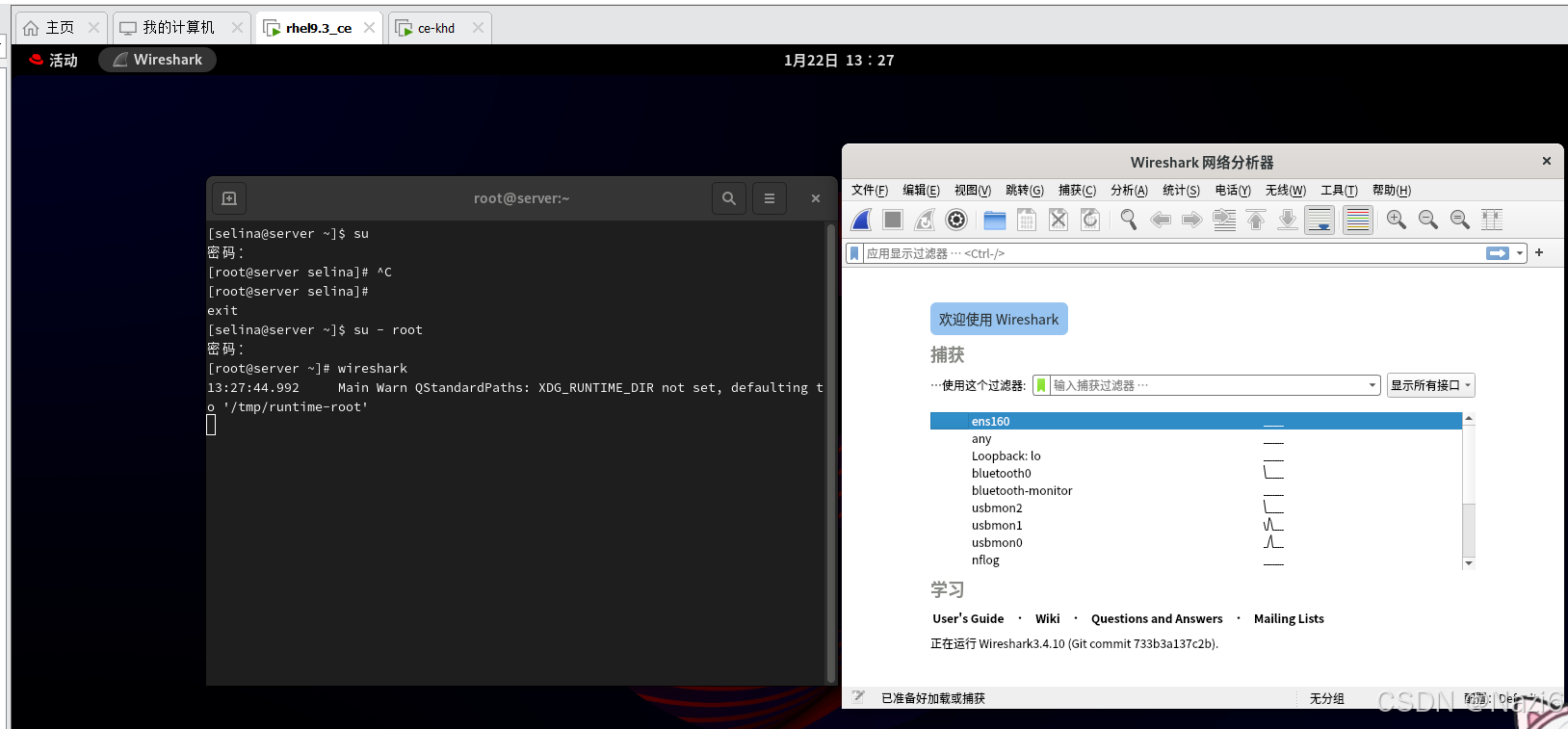Open capture filter history dropdown
Viewport: 1568px width, 729px height.
pyautogui.click(x=1372, y=385)
